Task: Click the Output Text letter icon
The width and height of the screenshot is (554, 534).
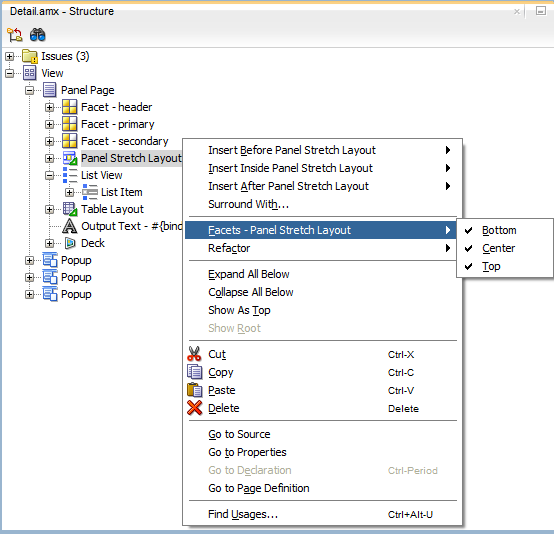Action: [69, 226]
